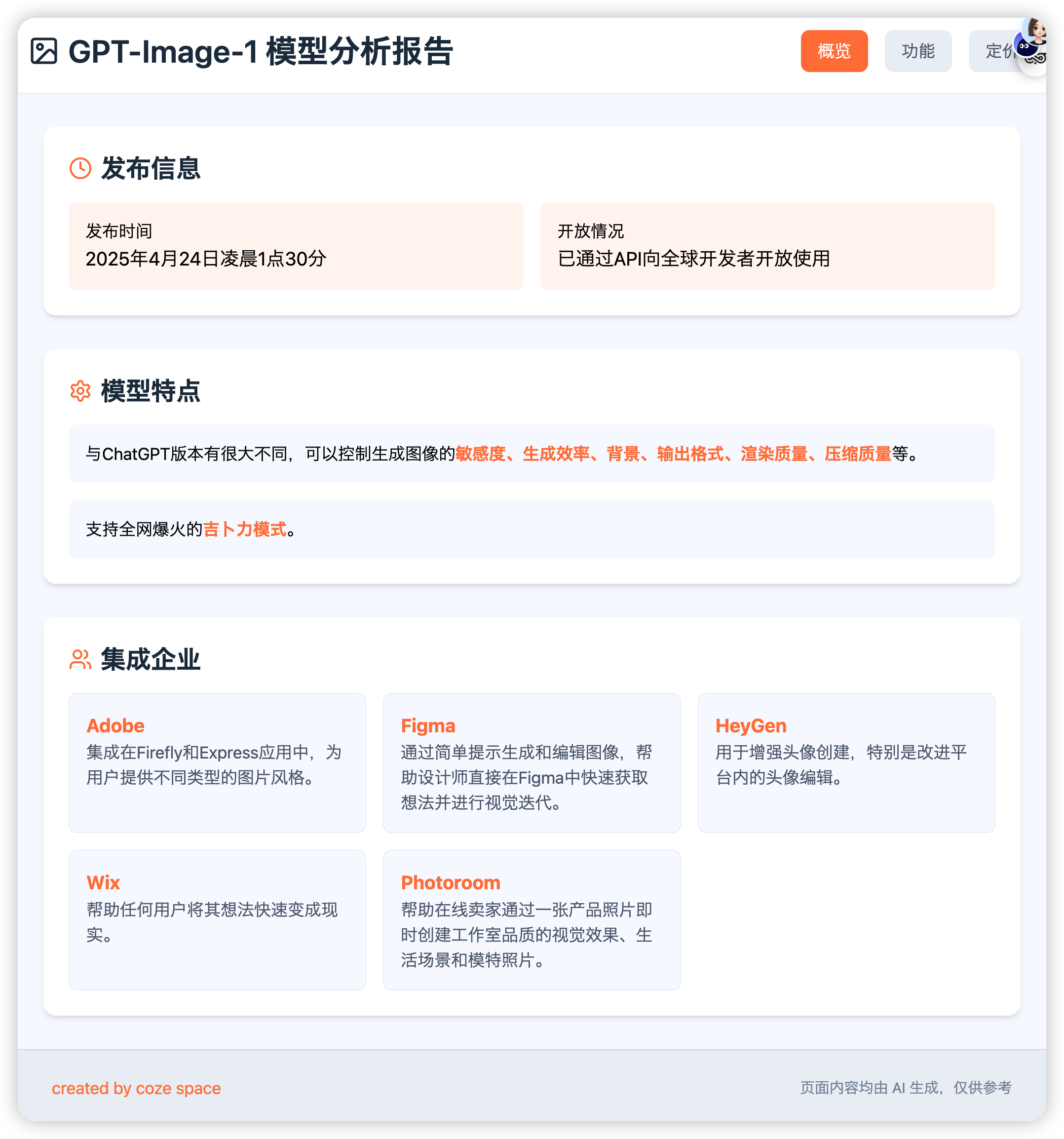Switch to the 功能 tab
This screenshot has width=1064, height=1139.
coord(918,51)
